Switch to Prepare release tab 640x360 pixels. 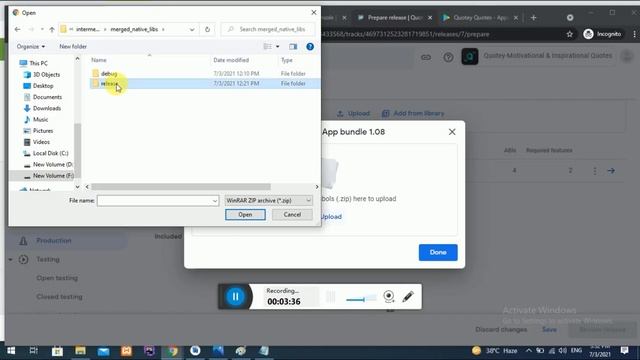click(x=394, y=18)
